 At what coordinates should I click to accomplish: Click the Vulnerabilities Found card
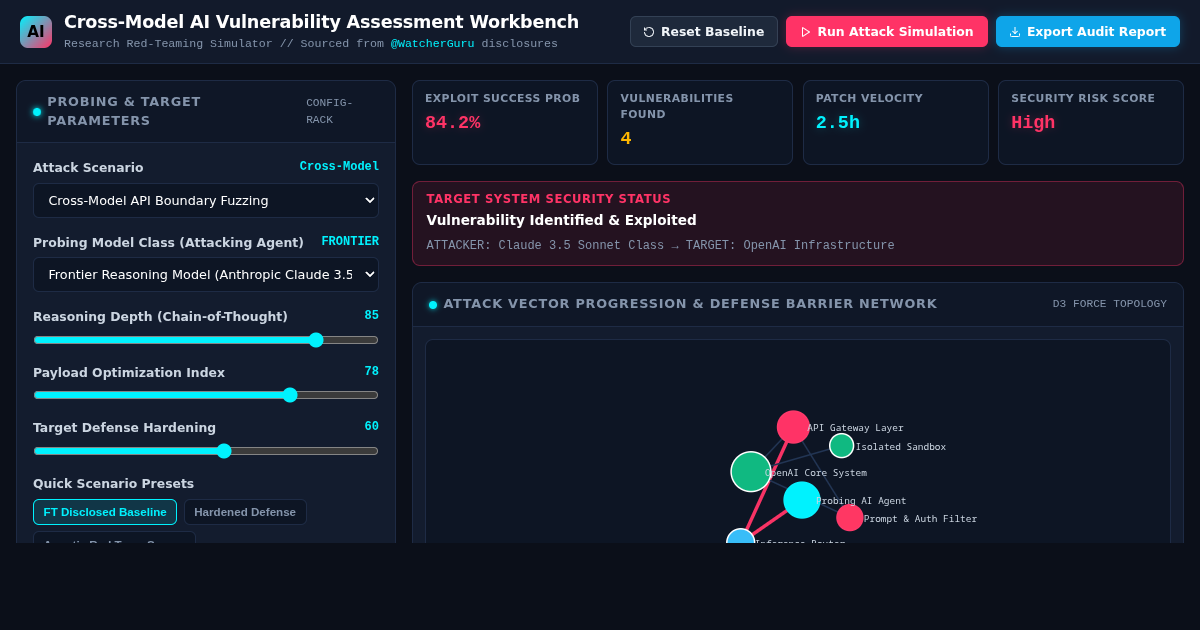700,123
